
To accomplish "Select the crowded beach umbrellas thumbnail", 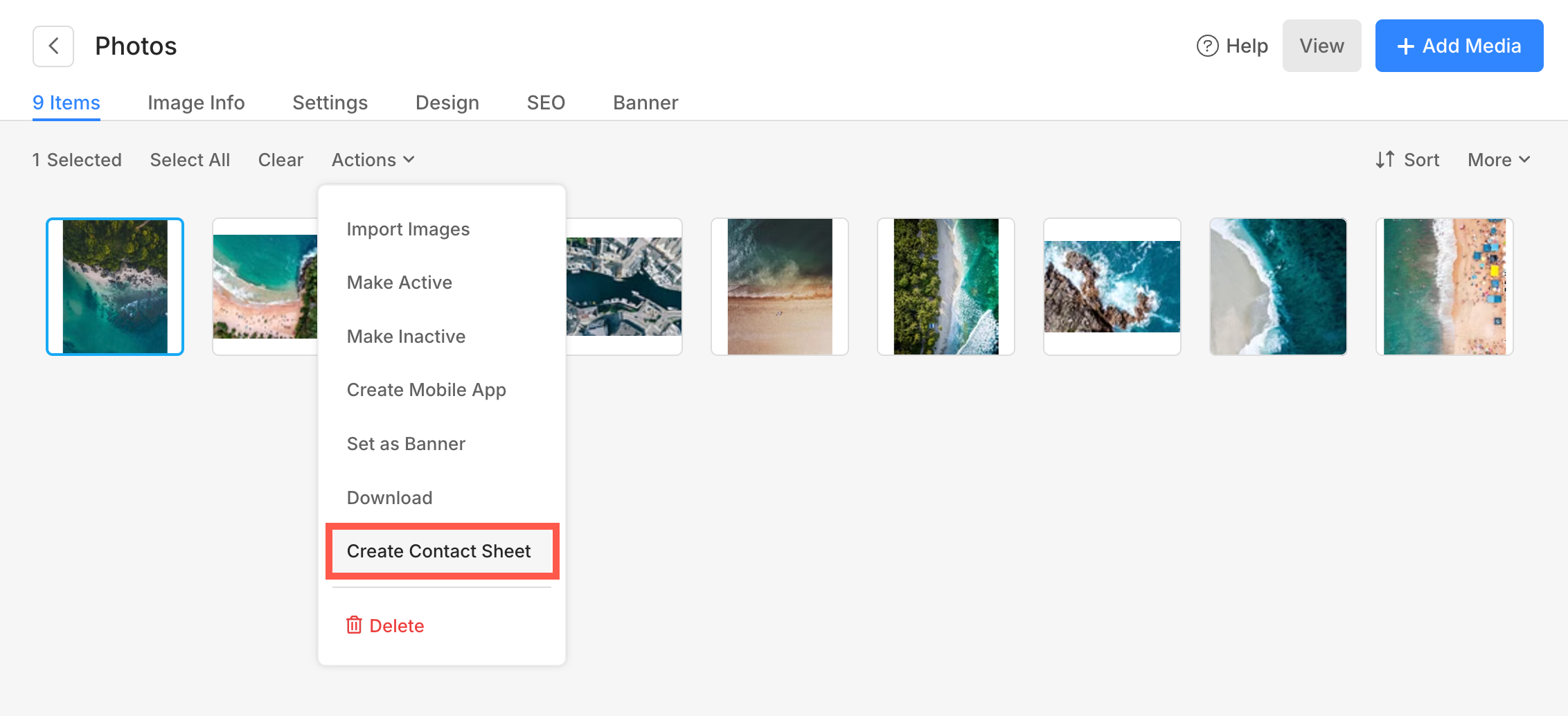I will (x=1444, y=287).
